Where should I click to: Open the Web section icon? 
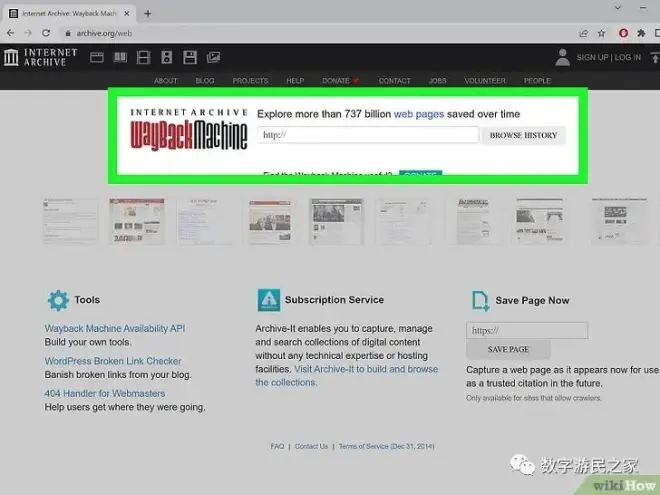click(x=97, y=57)
